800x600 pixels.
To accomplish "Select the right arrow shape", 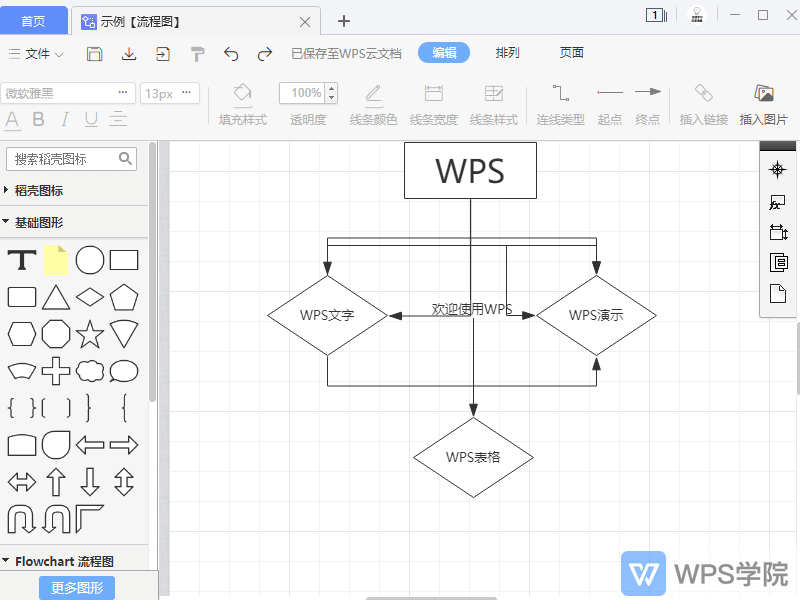I will point(124,445).
